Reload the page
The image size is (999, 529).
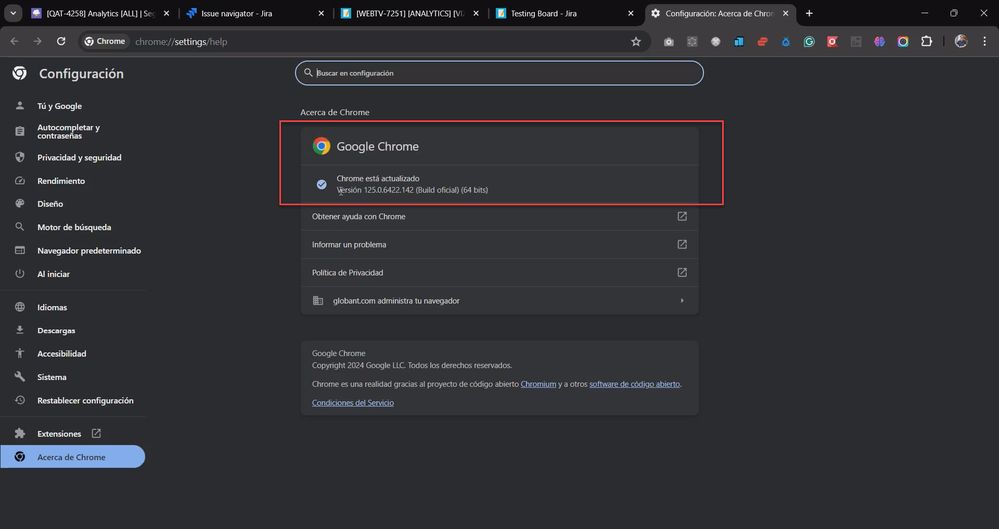[61, 41]
